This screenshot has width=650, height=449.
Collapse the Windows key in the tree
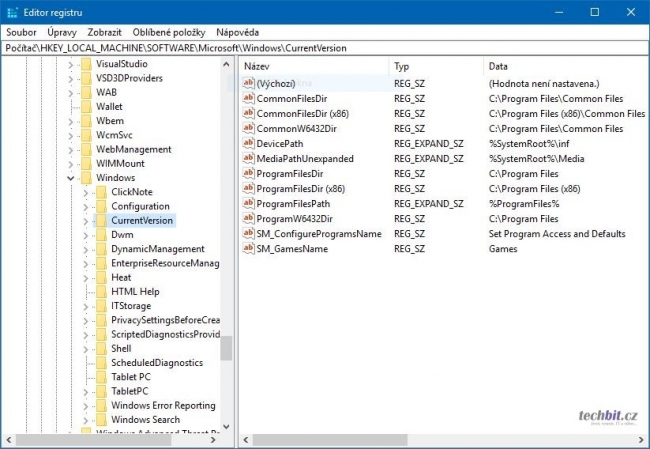70,178
